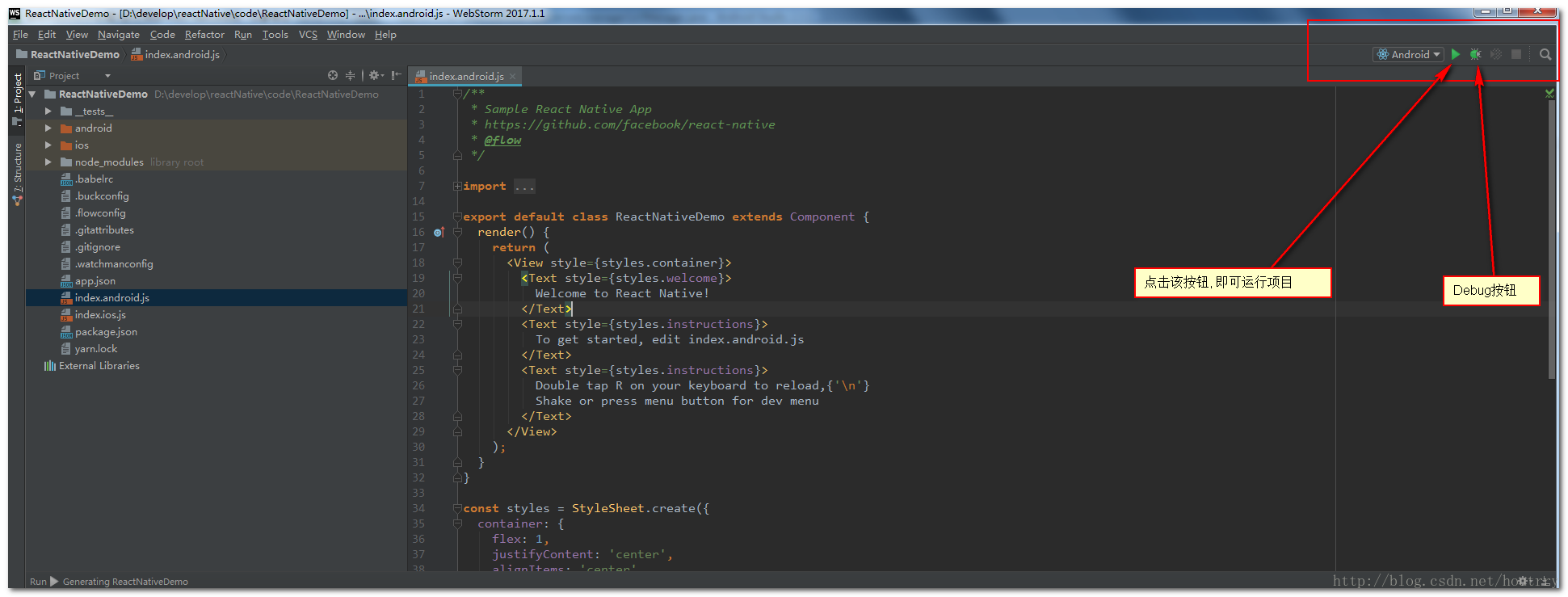
Task: Select .watchmanconfig in the project tree
Action: (114, 263)
